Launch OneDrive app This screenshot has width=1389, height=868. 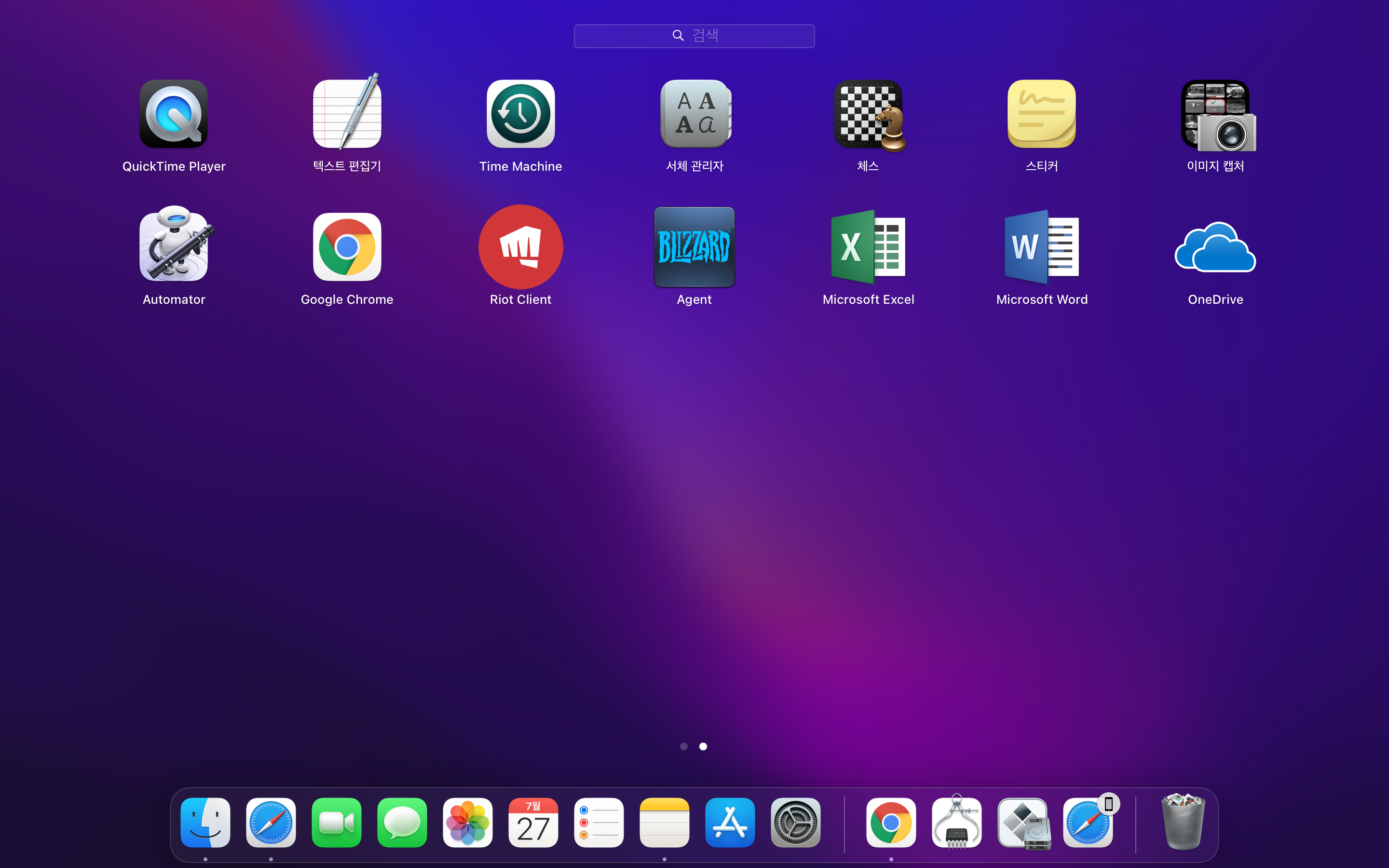(x=1215, y=247)
